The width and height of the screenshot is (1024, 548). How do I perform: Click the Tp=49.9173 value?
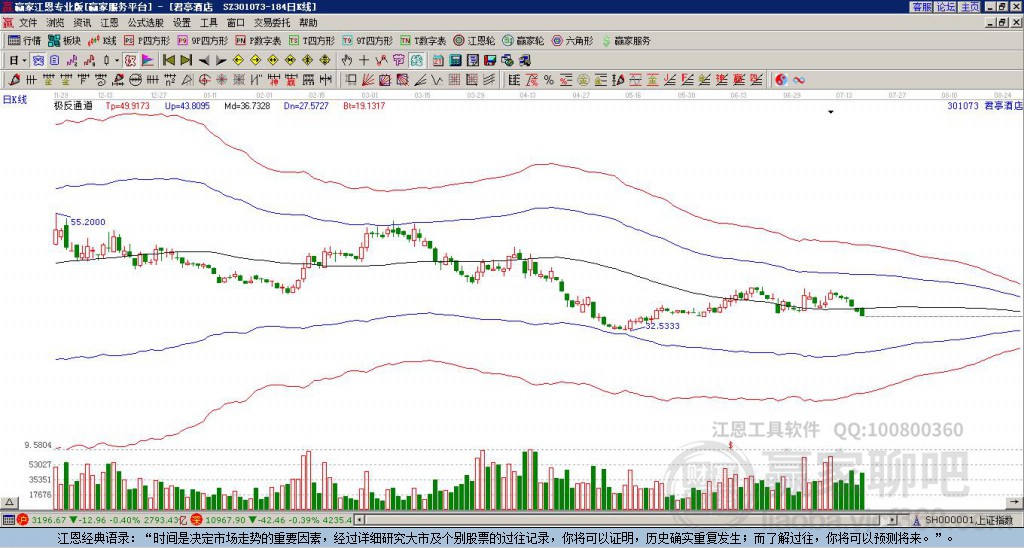pos(127,105)
